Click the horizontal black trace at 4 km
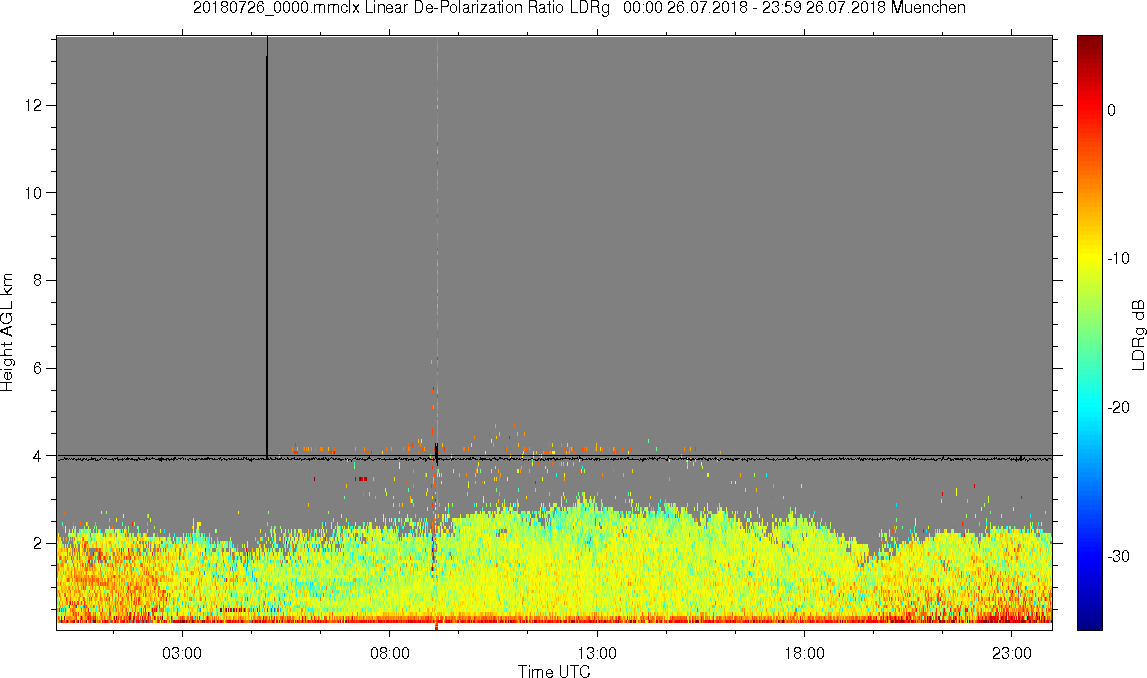1147x678 pixels. point(554,459)
